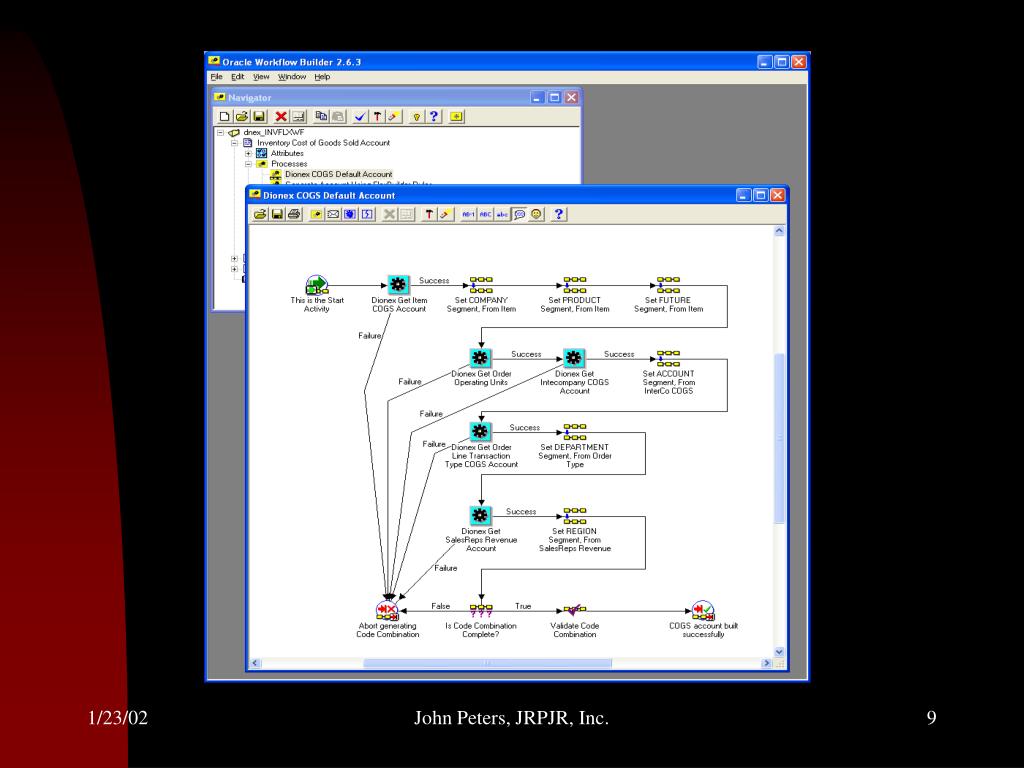Toggle 'ABC' internal name display button
This screenshot has height=768, width=1024.
(485, 214)
